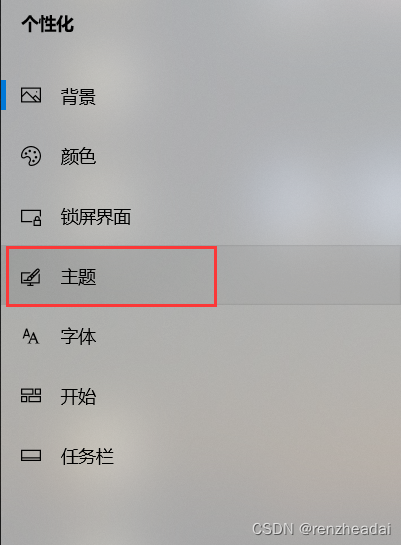This screenshot has width=406, height=545.
Task: Click the @renzheadai username watermark
Action: 345,529
